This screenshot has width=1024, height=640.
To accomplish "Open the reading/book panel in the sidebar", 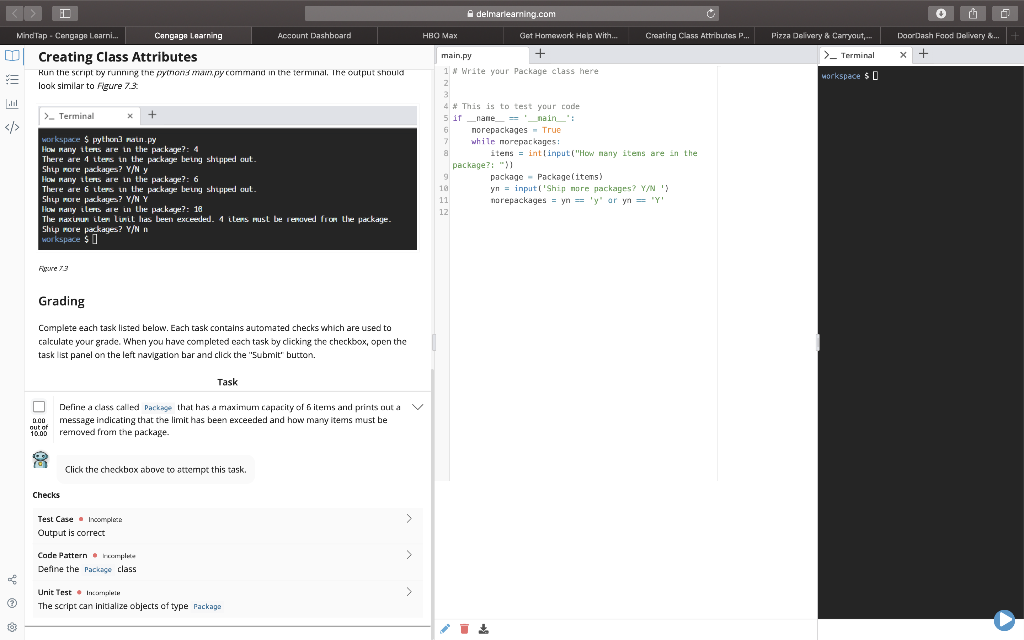I will [11, 57].
